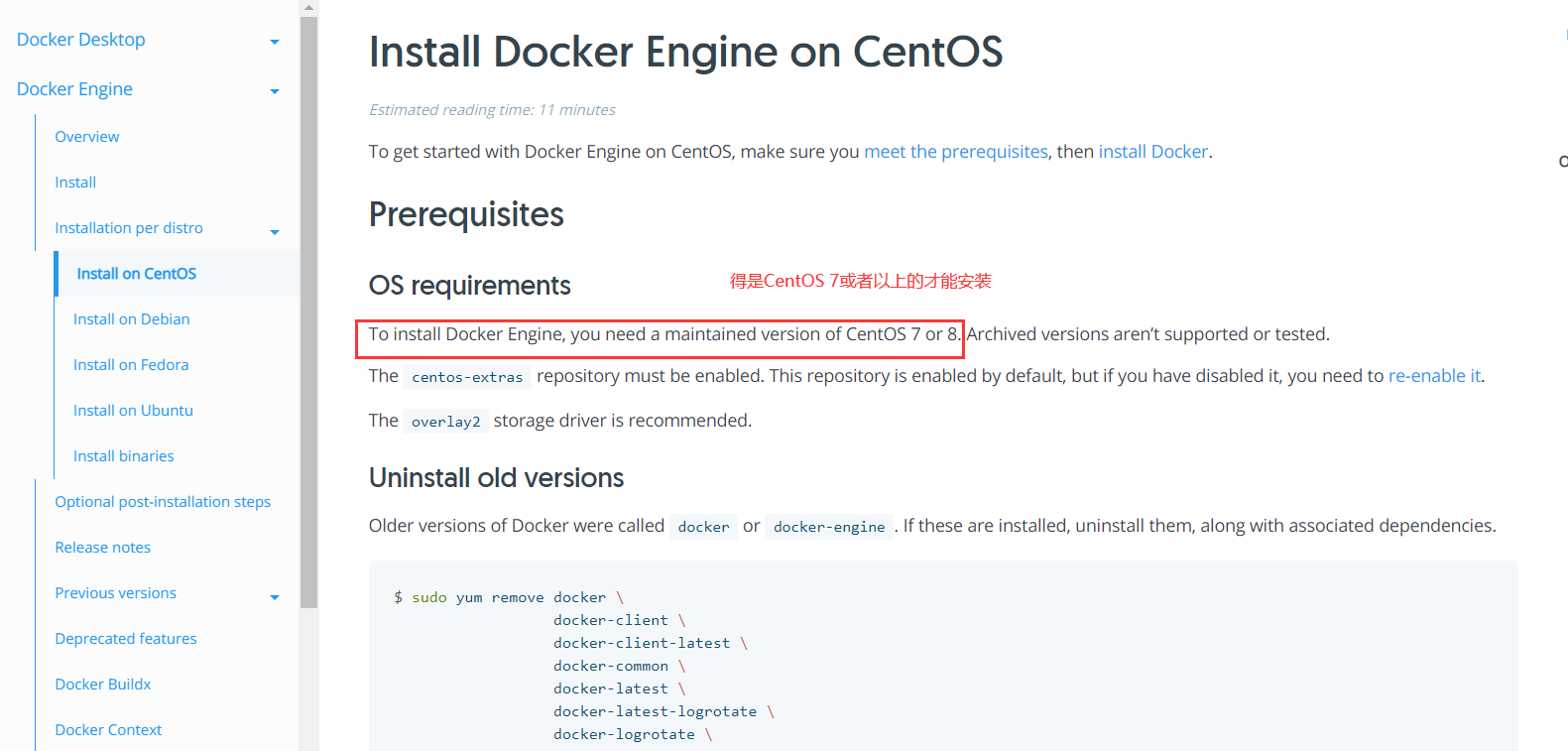Click the 're-enable it' link
1568x751 pixels.
[1434, 376]
